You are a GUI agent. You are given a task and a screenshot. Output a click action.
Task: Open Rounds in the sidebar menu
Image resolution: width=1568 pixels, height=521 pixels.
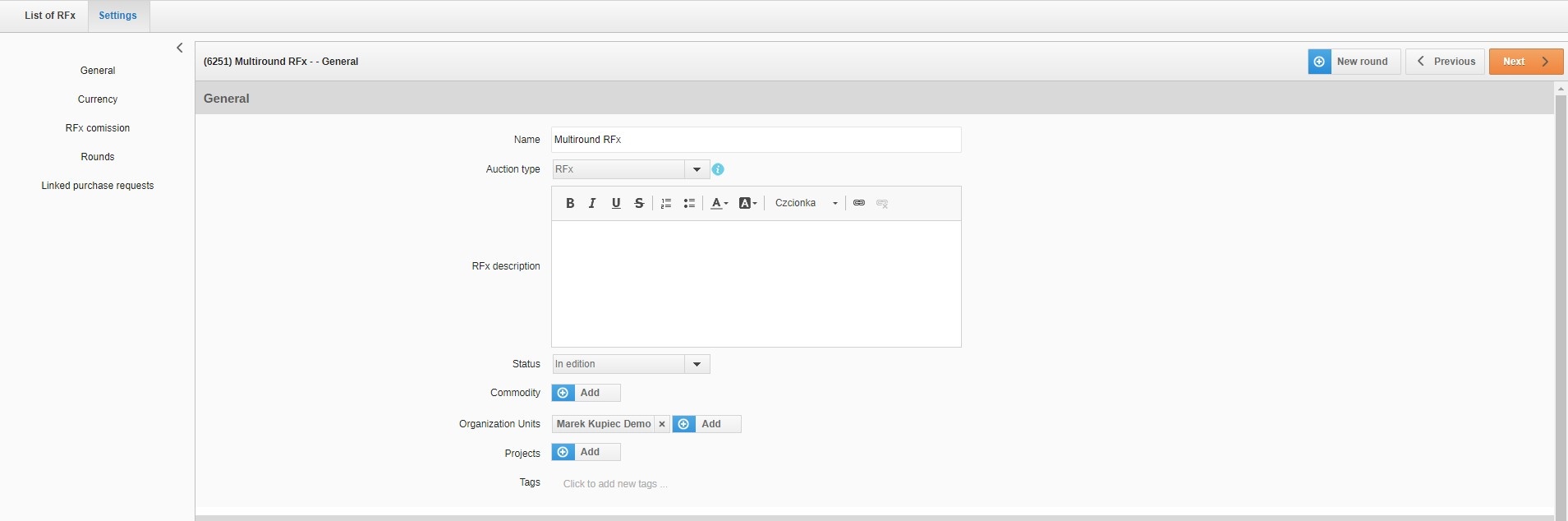(x=98, y=157)
